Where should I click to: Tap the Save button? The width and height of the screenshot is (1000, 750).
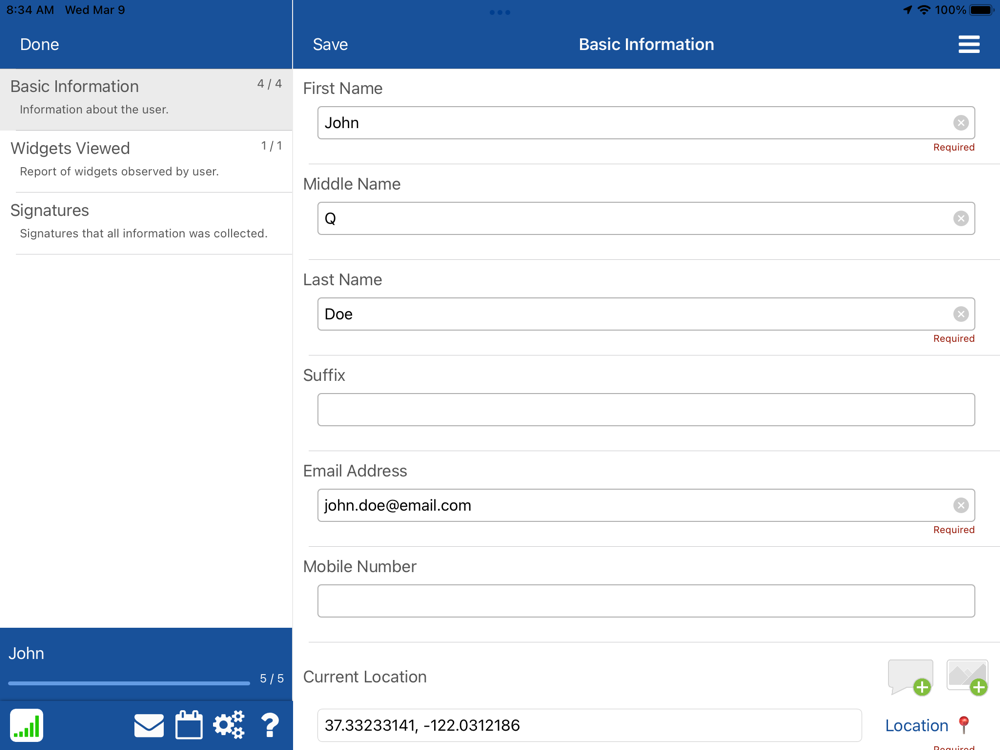click(330, 45)
